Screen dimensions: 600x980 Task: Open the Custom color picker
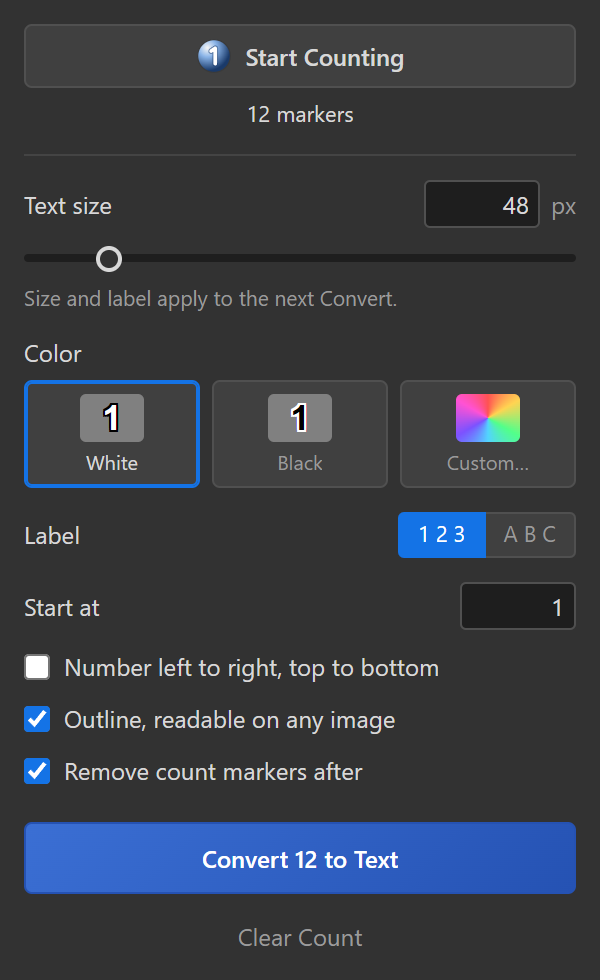[x=488, y=434]
